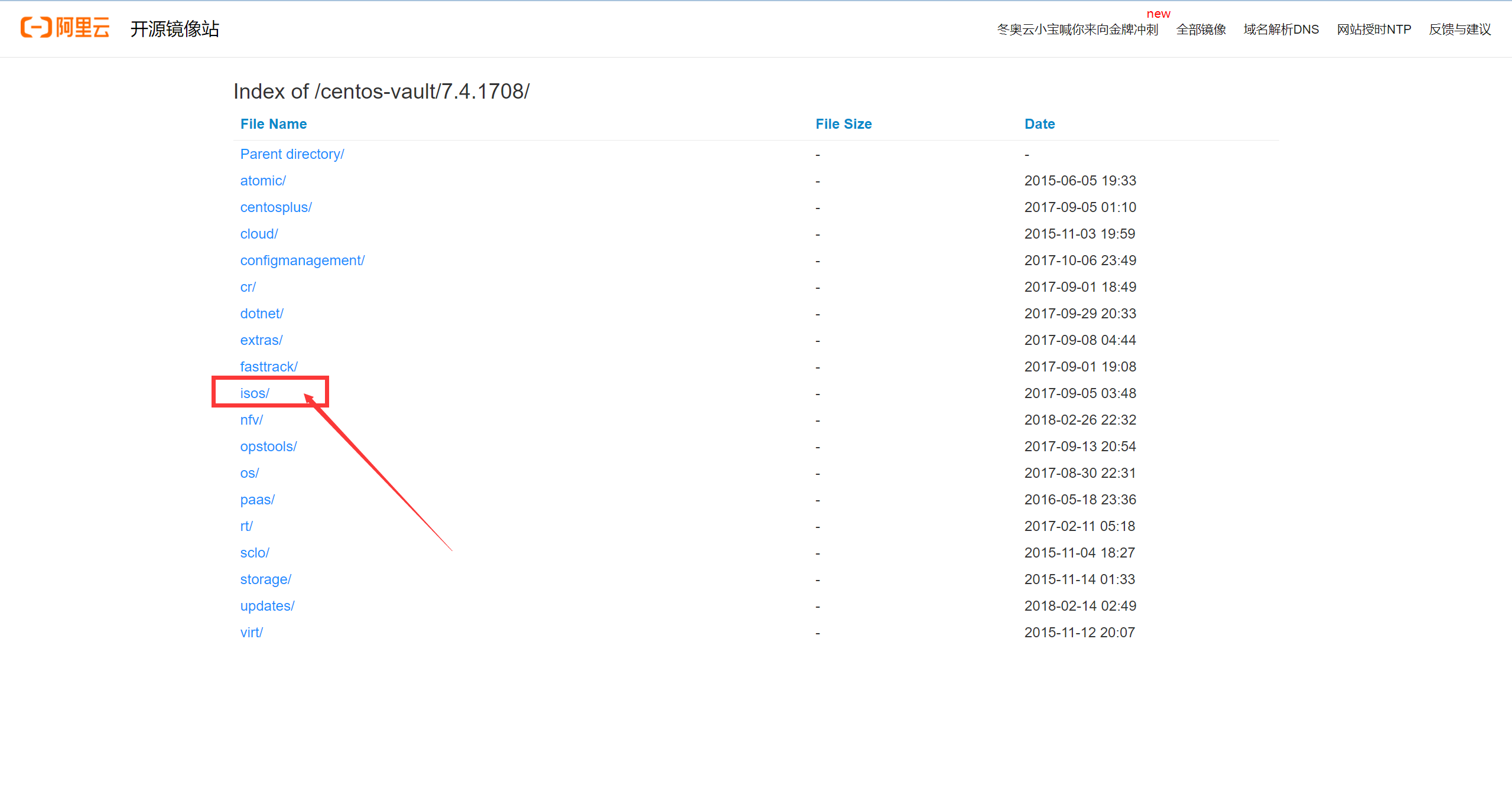Select the date 2017-09-05 03:48

1080,393
